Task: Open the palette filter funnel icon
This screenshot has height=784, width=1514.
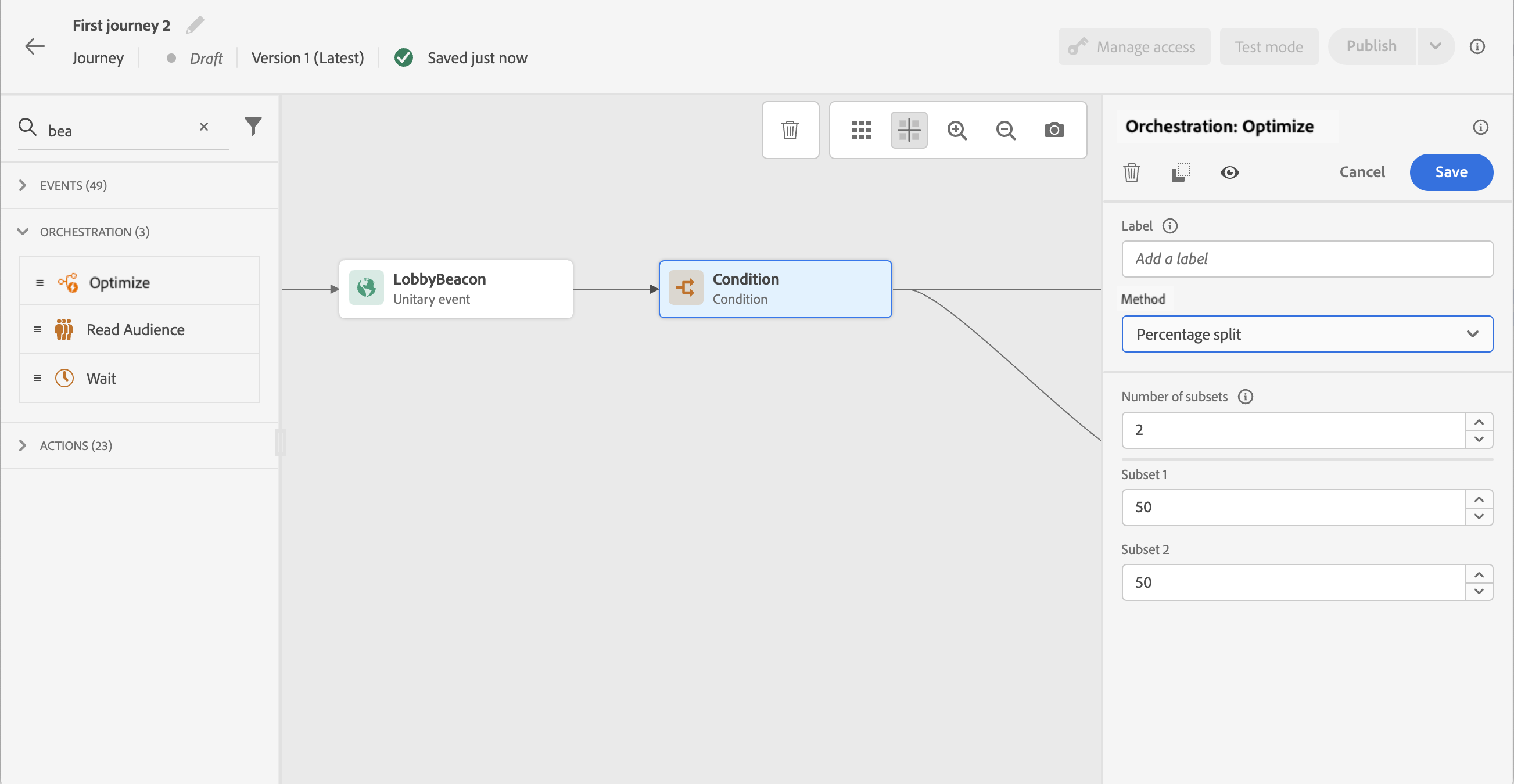Action: tap(253, 127)
